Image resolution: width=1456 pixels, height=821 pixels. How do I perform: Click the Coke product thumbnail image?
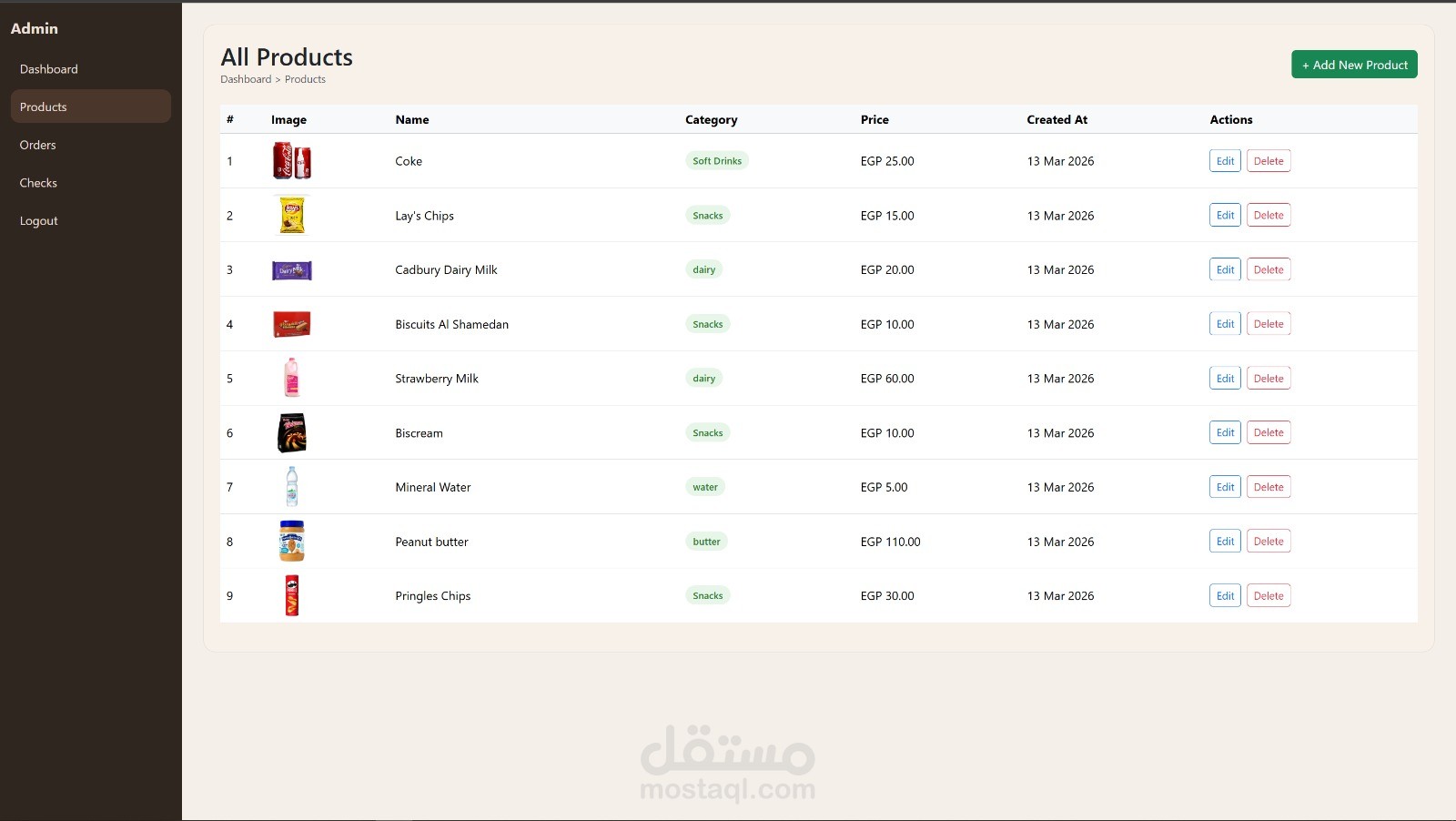click(291, 160)
